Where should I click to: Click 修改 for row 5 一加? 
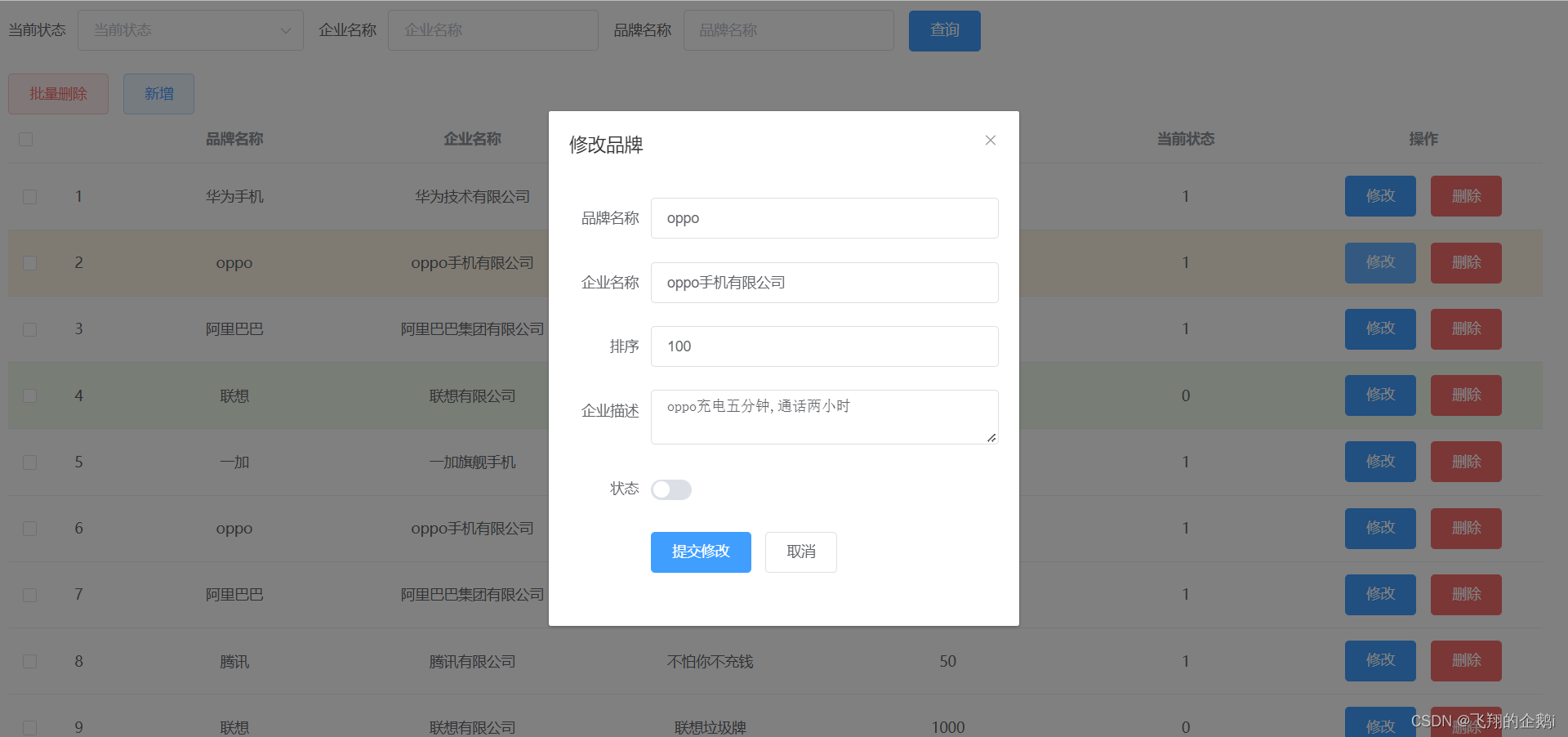click(1380, 462)
